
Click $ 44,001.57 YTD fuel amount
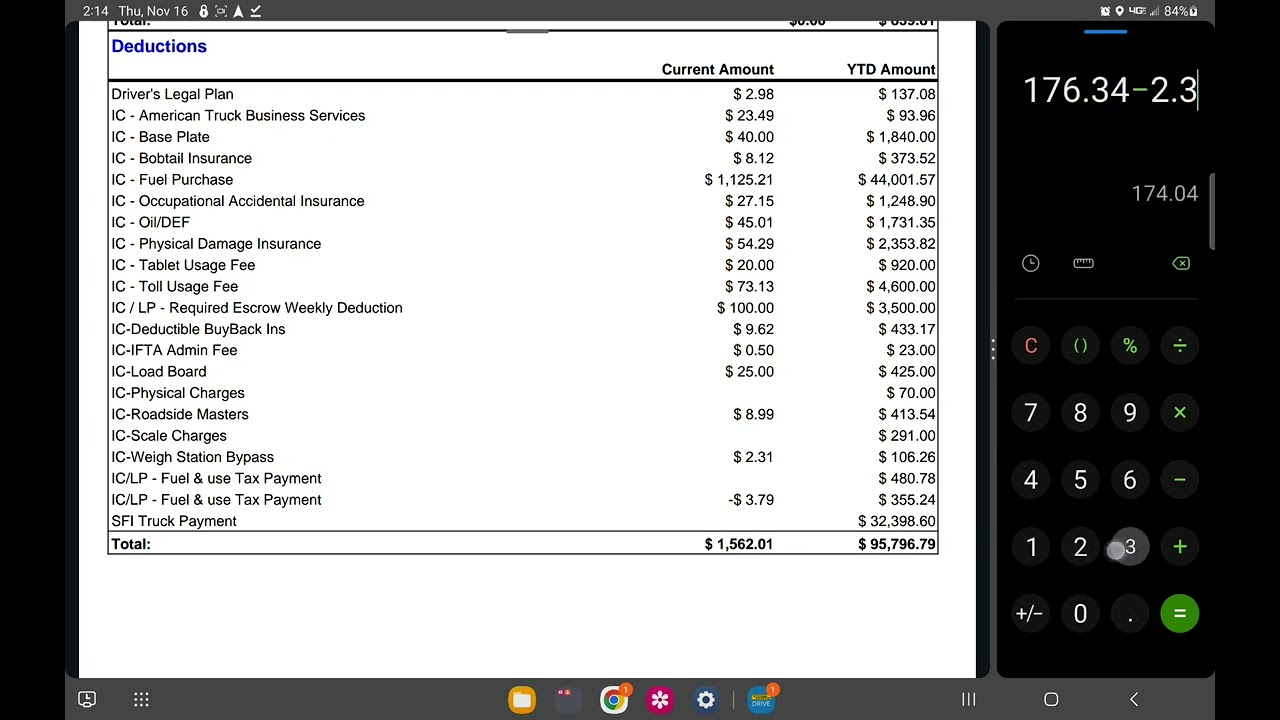[x=896, y=180]
